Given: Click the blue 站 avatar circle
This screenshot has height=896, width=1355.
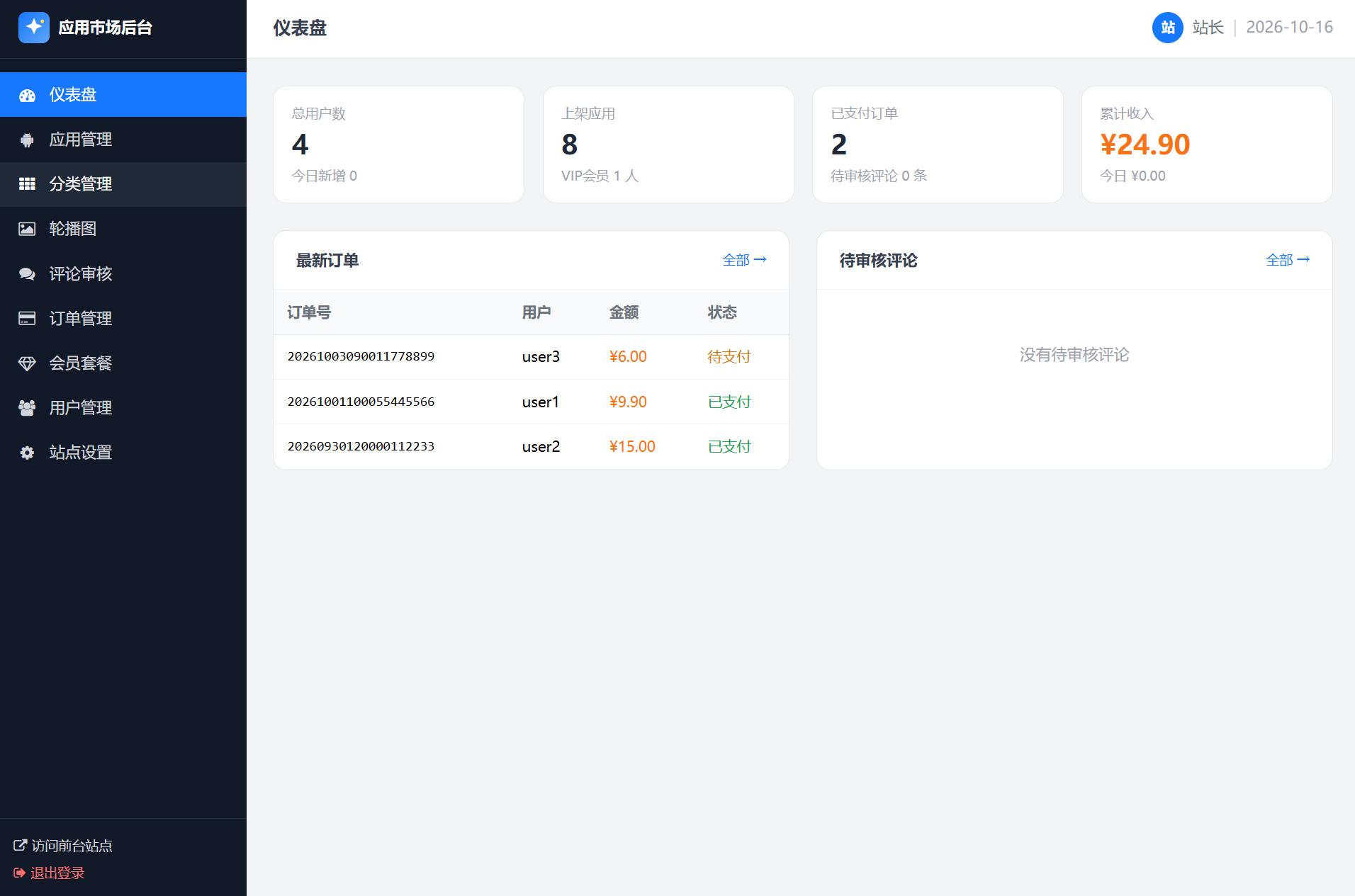Looking at the screenshot, I should [1168, 28].
